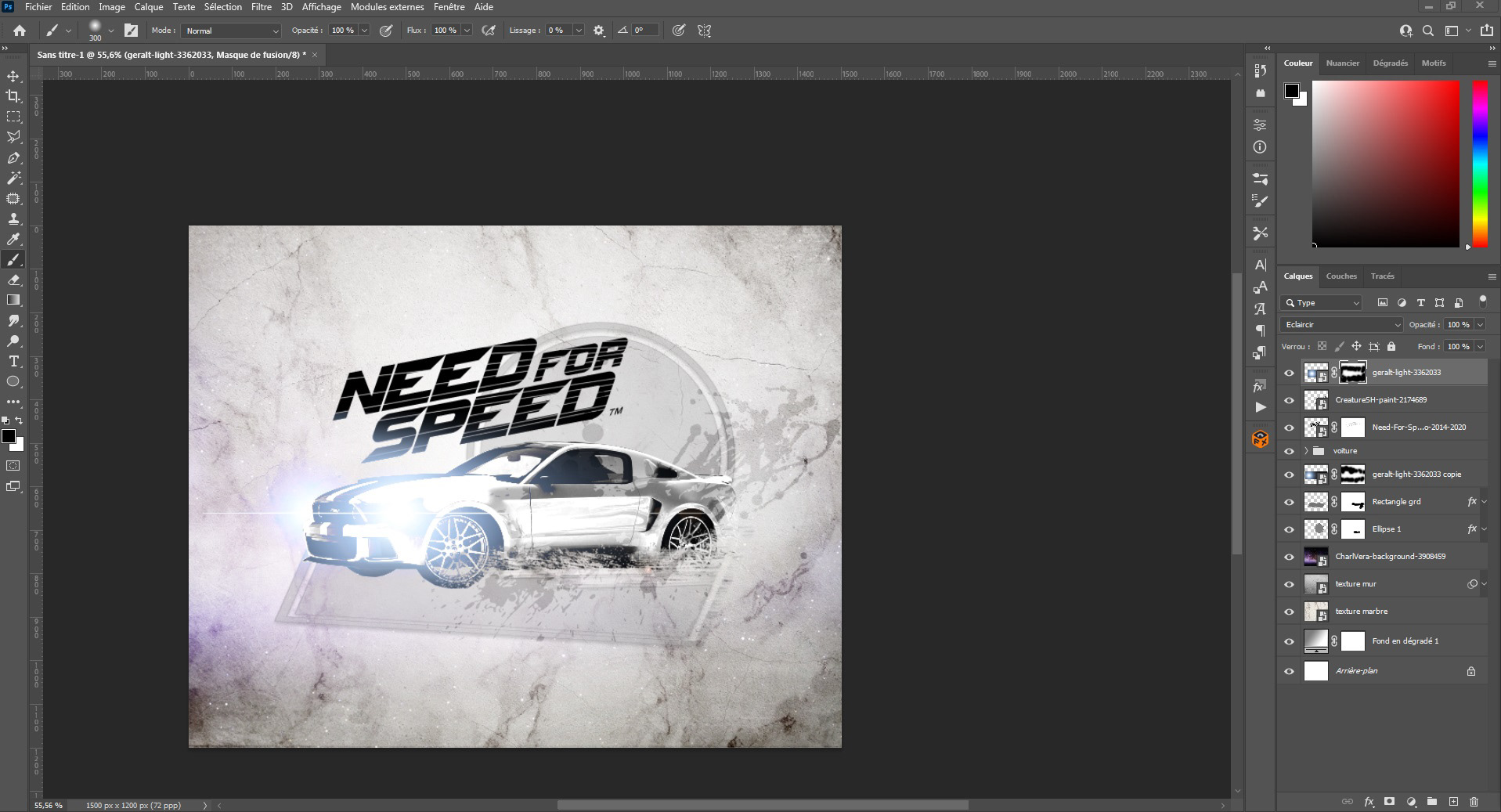Open the Calque menu
The image size is (1501, 812).
(x=148, y=7)
